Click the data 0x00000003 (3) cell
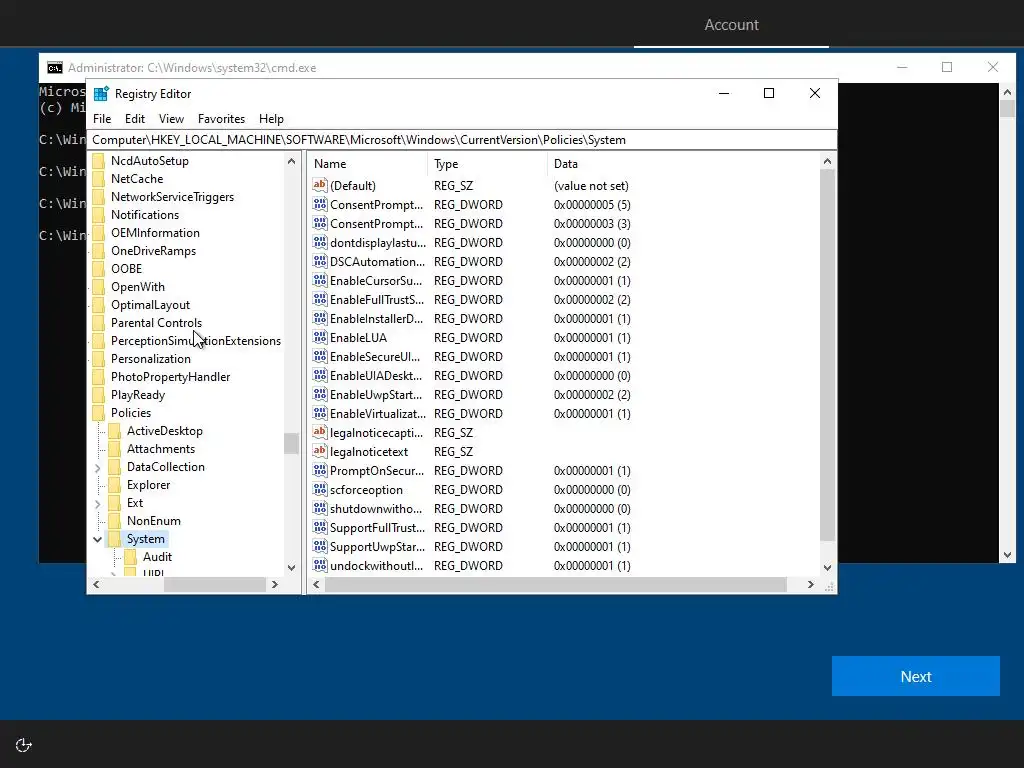Screen dimensions: 1024x768 point(592,223)
